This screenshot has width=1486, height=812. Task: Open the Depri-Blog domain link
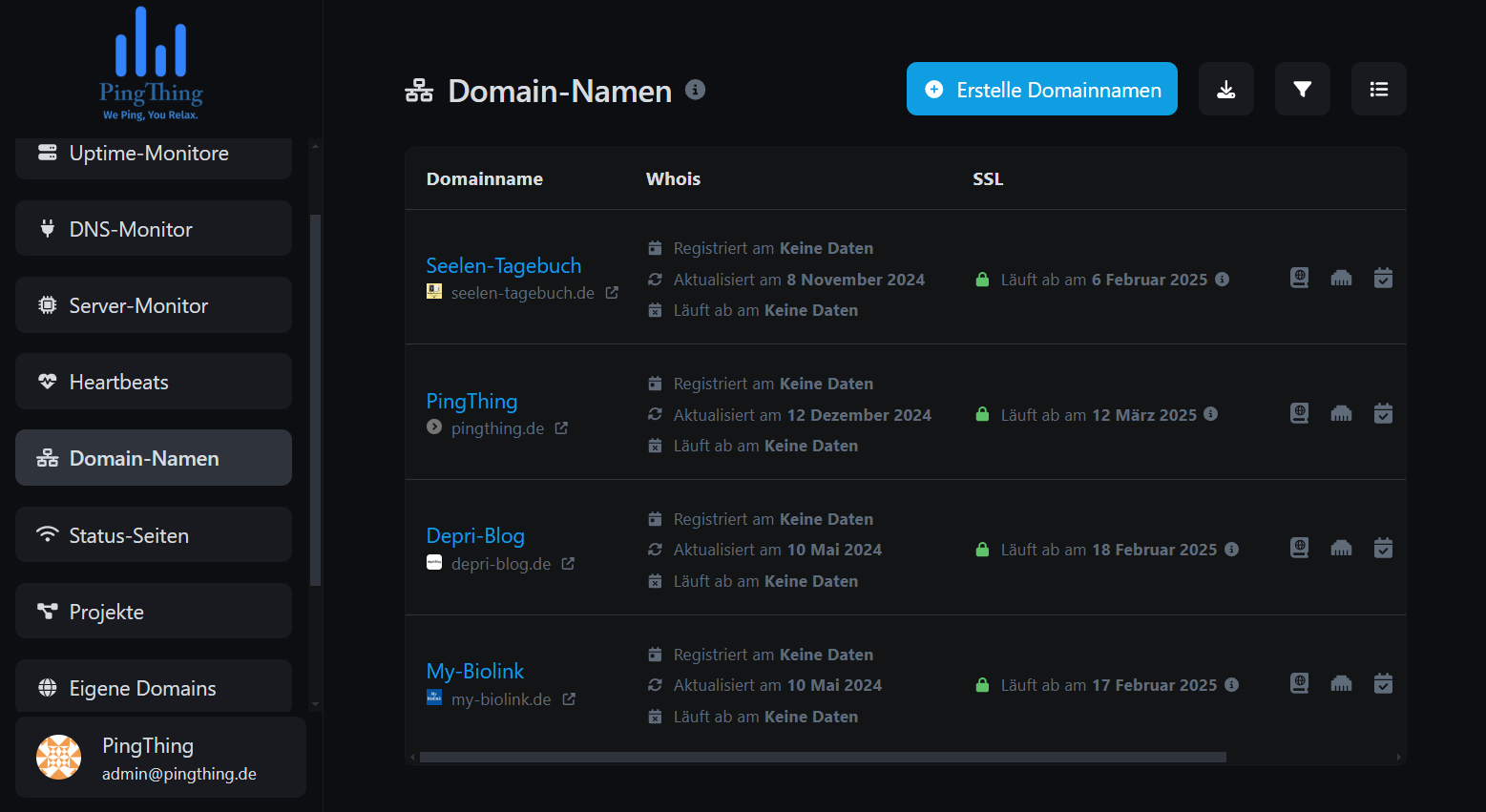pos(475,535)
